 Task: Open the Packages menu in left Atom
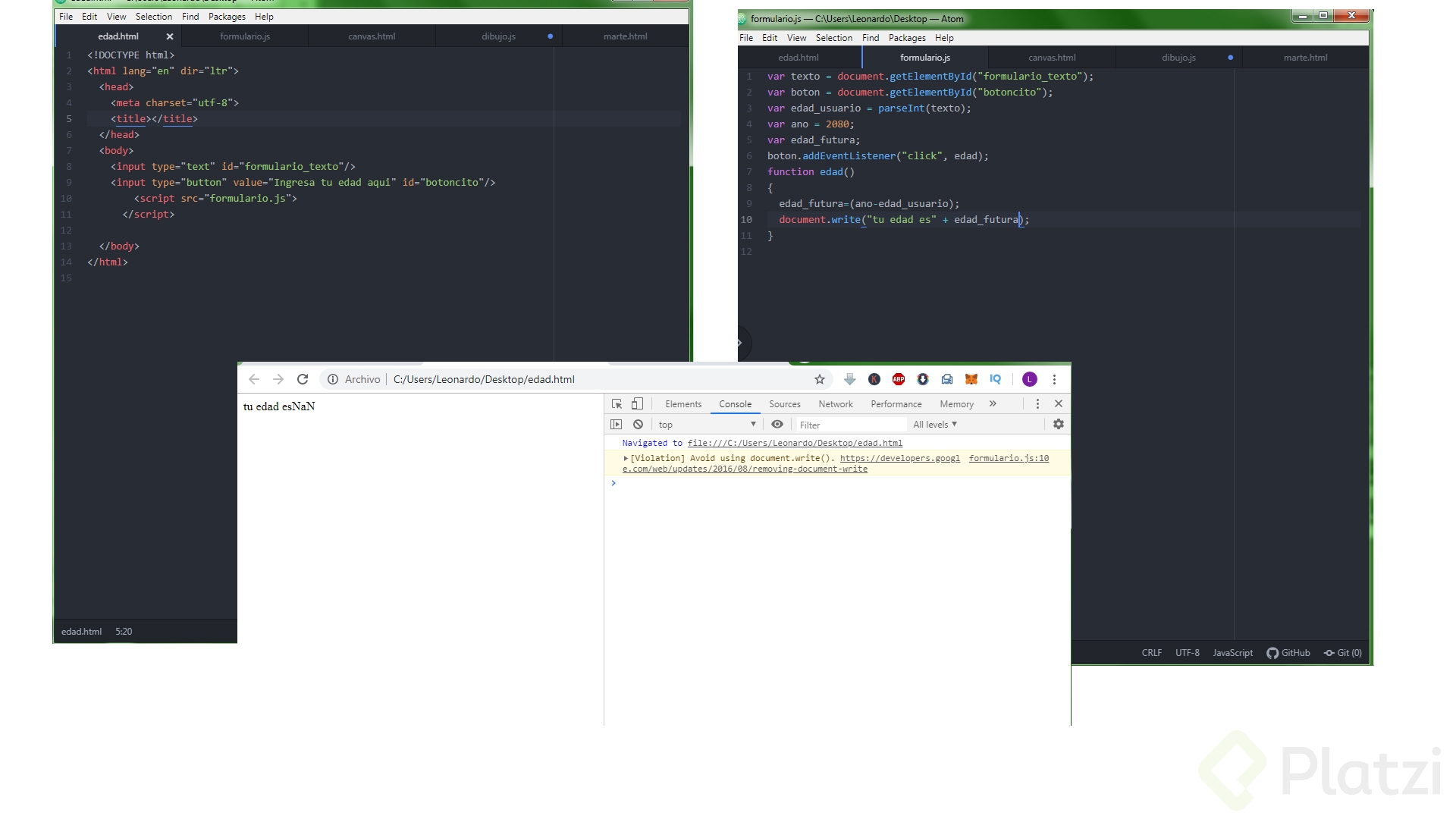[x=227, y=17]
